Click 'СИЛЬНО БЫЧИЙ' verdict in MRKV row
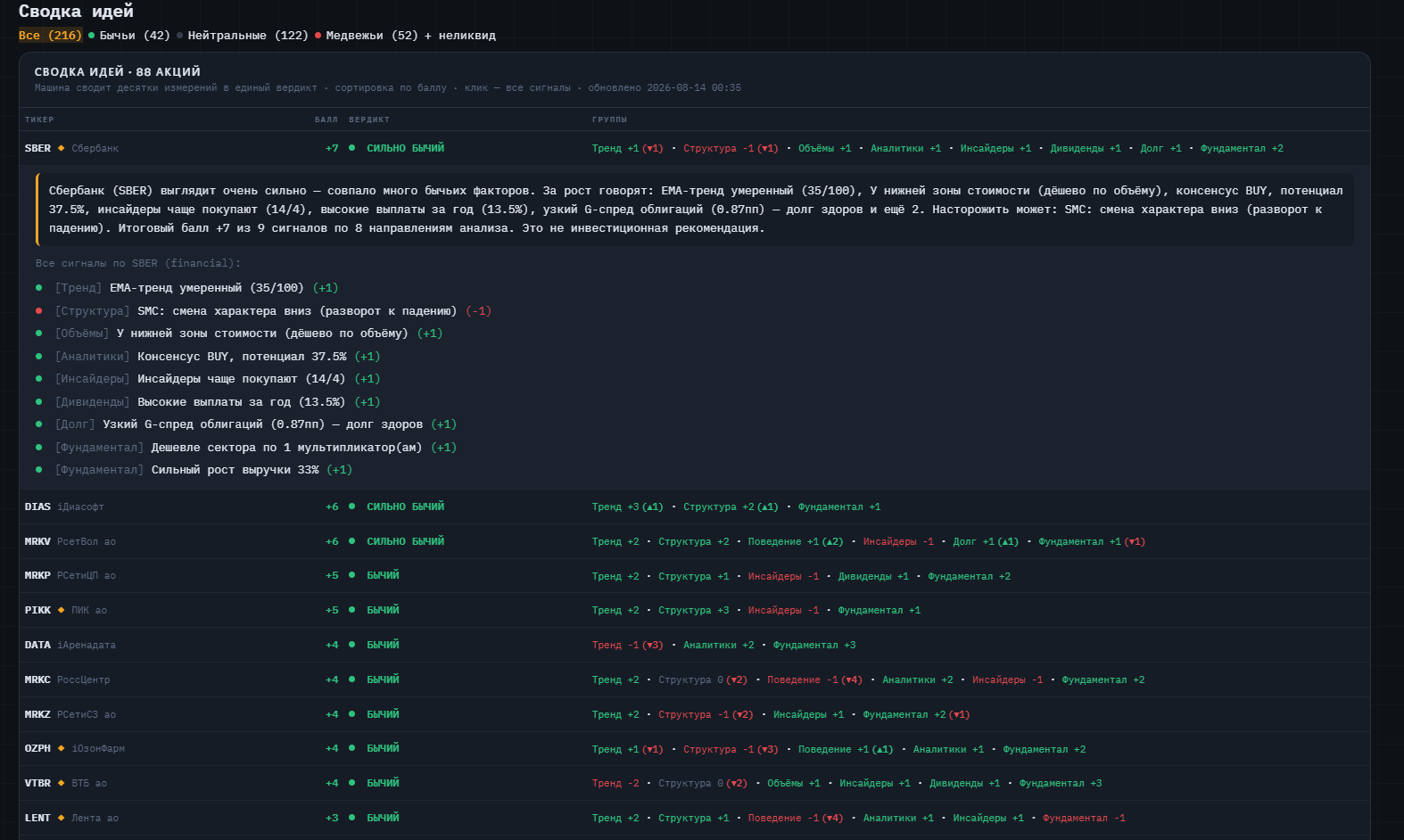The width and height of the screenshot is (1404, 840). [405, 541]
